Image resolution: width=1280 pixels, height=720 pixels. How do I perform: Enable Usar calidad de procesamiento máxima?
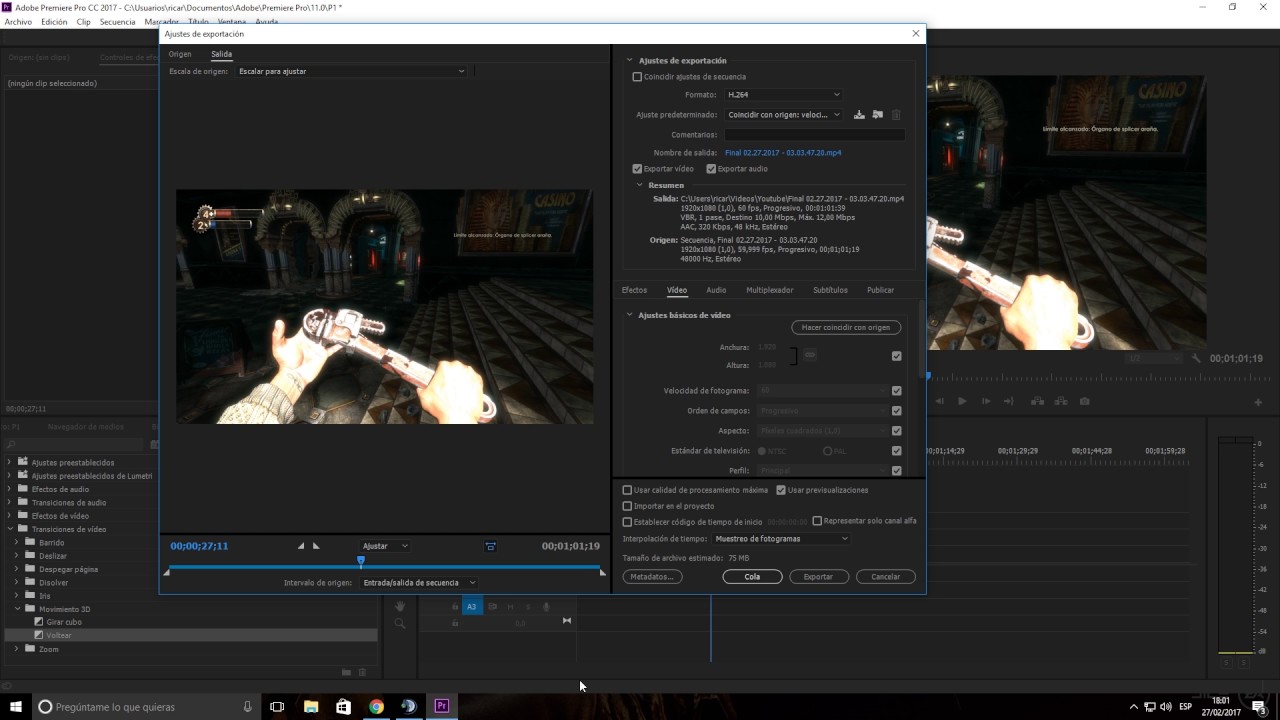click(x=627, y=490)
